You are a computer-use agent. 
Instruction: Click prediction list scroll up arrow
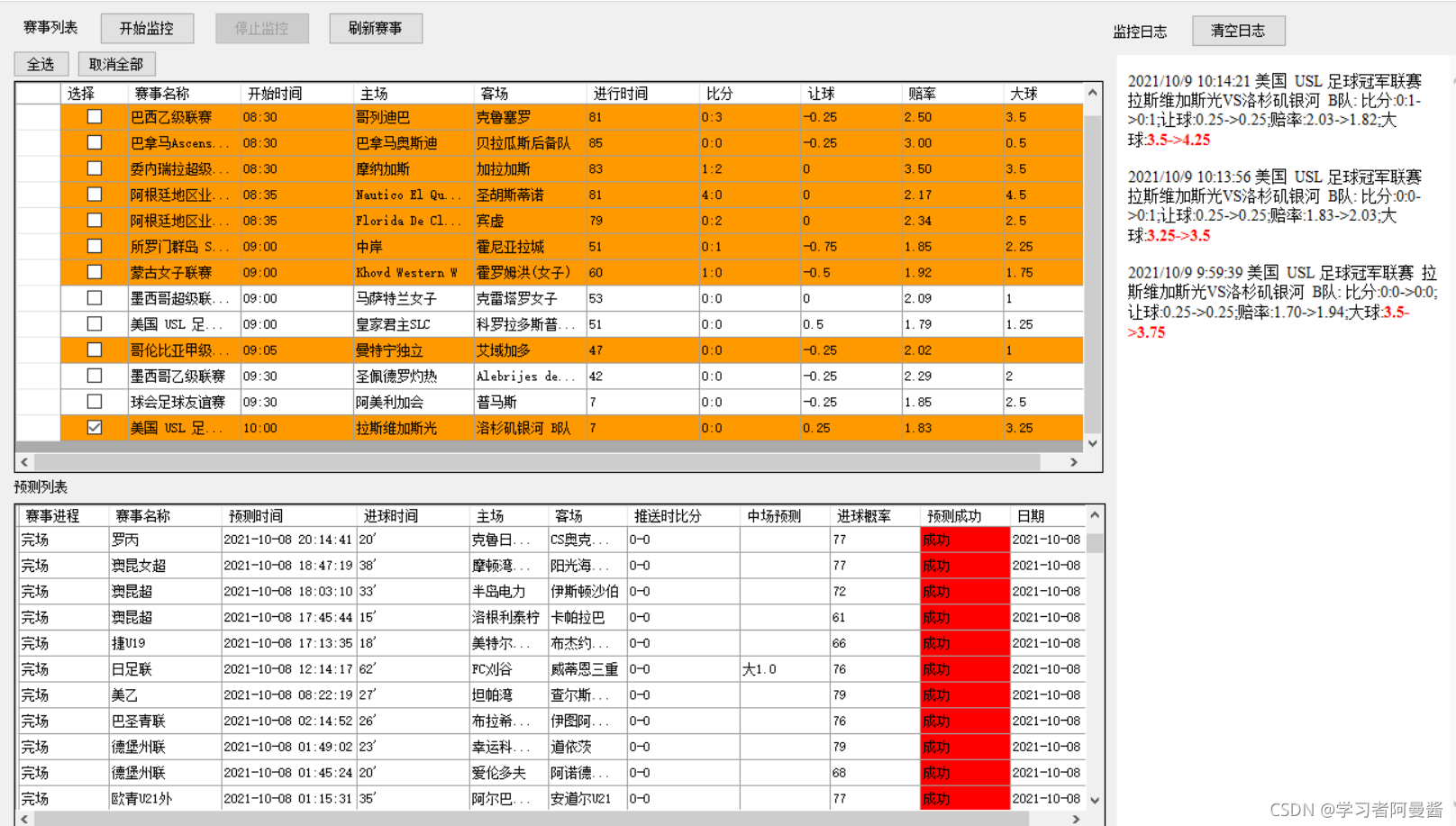pyautogui.click(x=1095, y=515)
